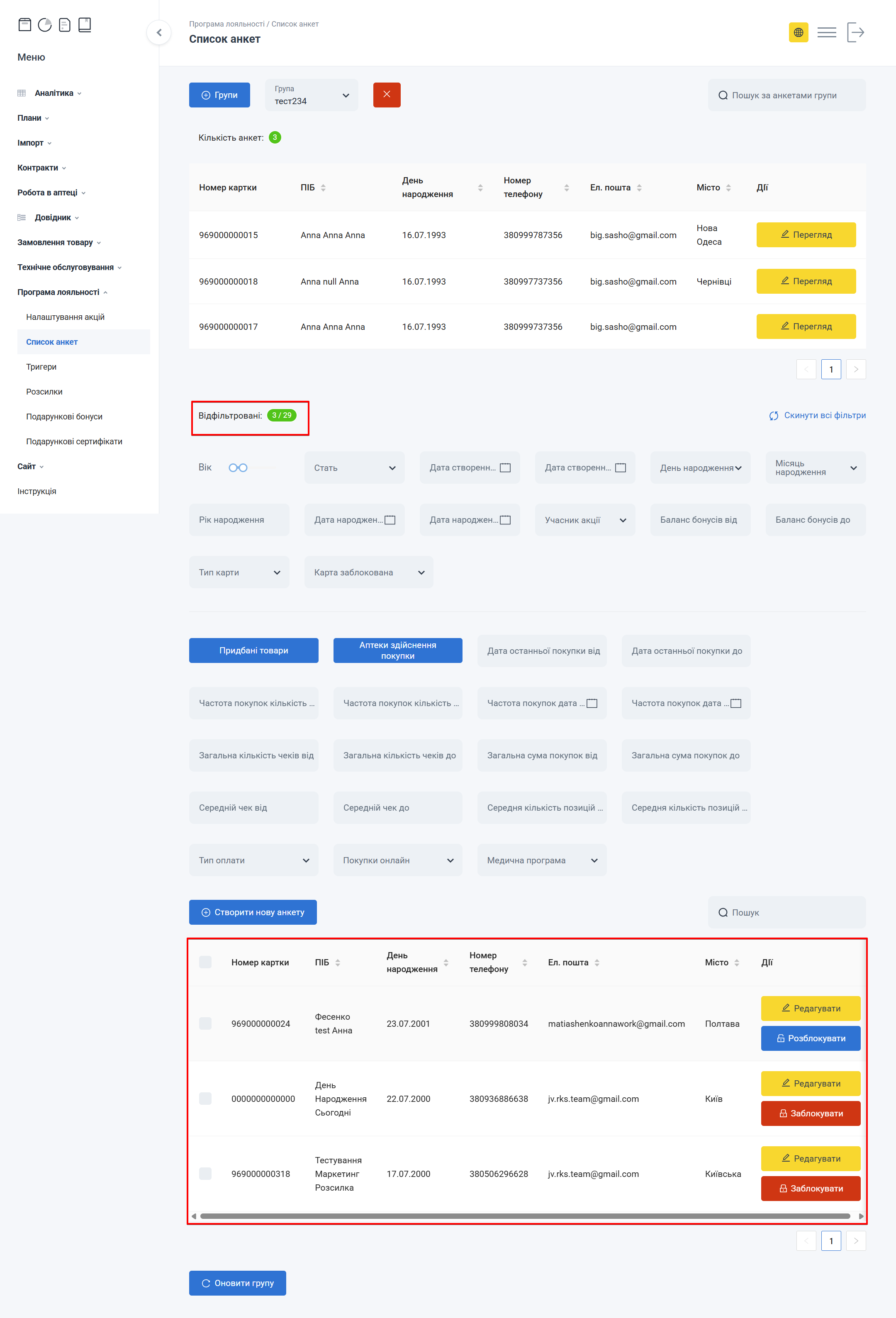Go to next page of bottom table
This screenshot has width=896, height=1318.
coord(855,1241)
